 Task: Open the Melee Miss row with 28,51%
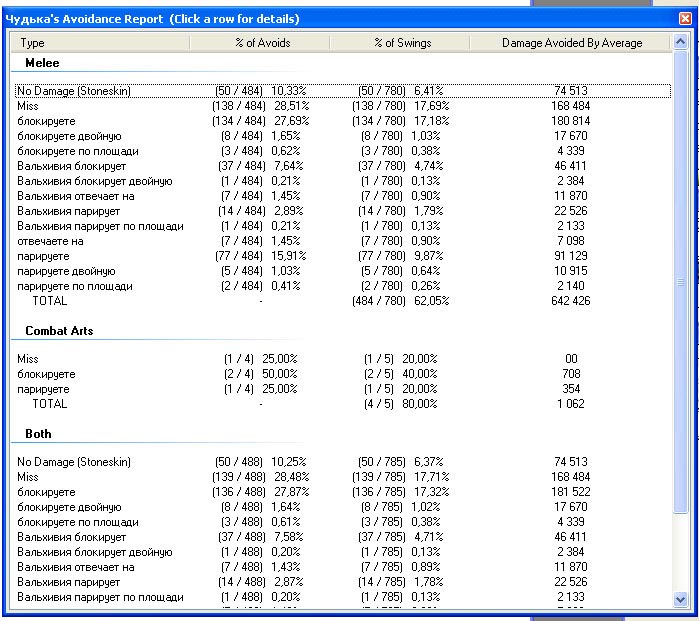[342, 106]
